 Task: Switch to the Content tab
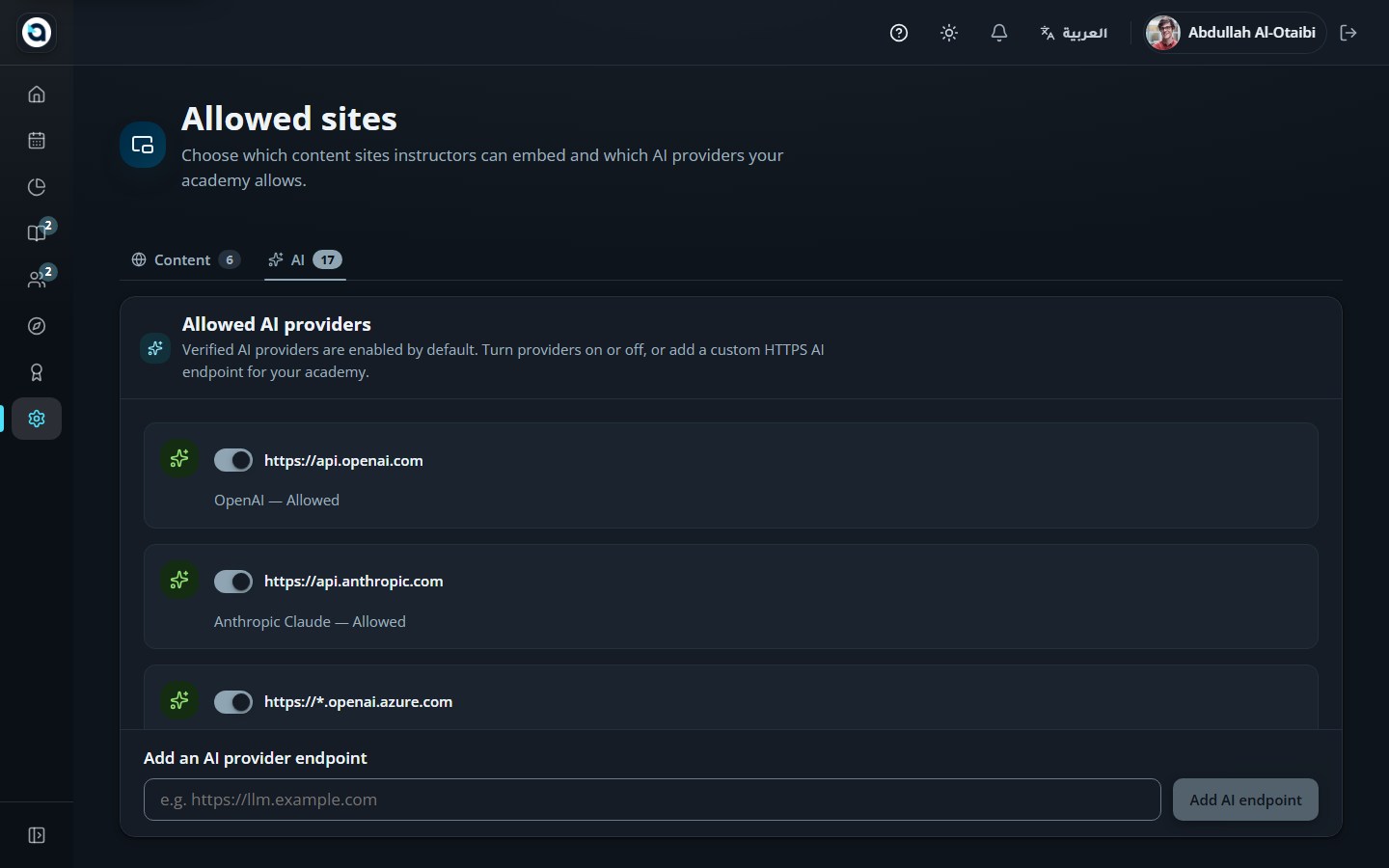(185, 260)
